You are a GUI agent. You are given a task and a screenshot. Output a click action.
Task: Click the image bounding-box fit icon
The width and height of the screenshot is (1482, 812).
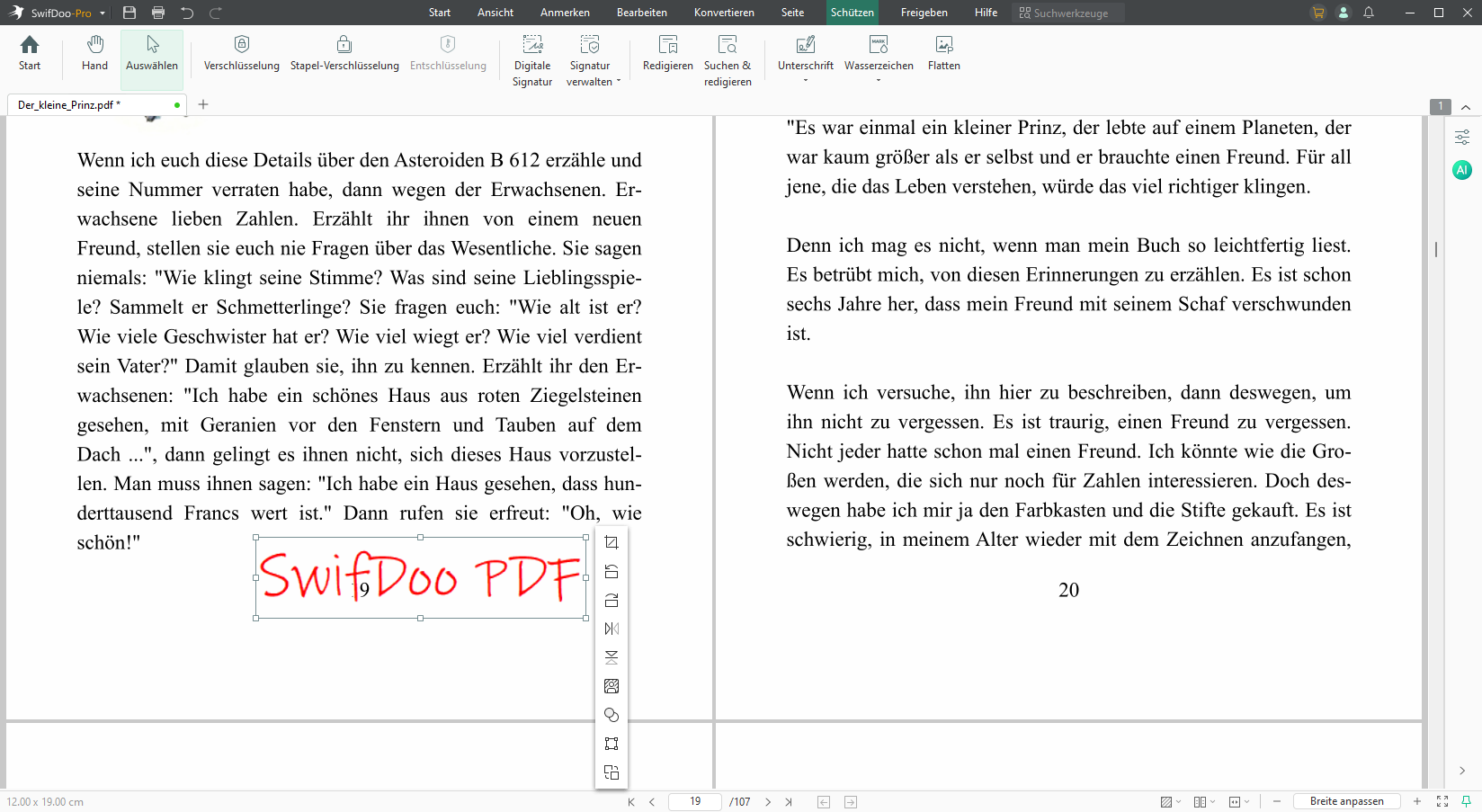612,744
